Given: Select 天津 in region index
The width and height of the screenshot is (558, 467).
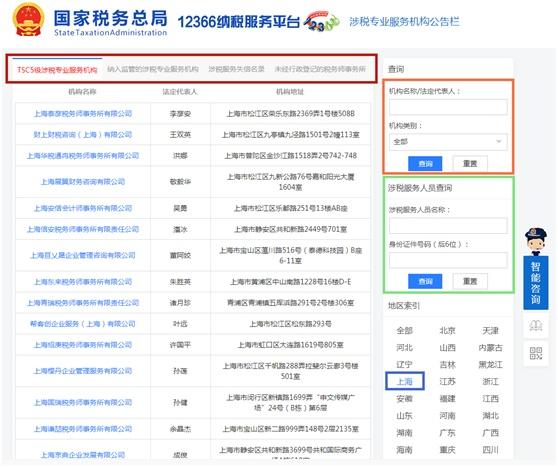Looking at the screenshot, I should [x=490, y=331].
